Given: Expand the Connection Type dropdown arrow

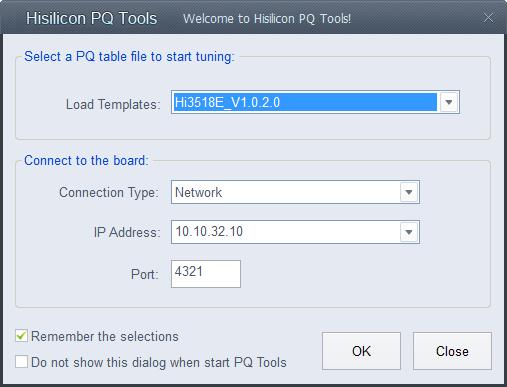Looking at the screenshot, I should tap(409, 192).
